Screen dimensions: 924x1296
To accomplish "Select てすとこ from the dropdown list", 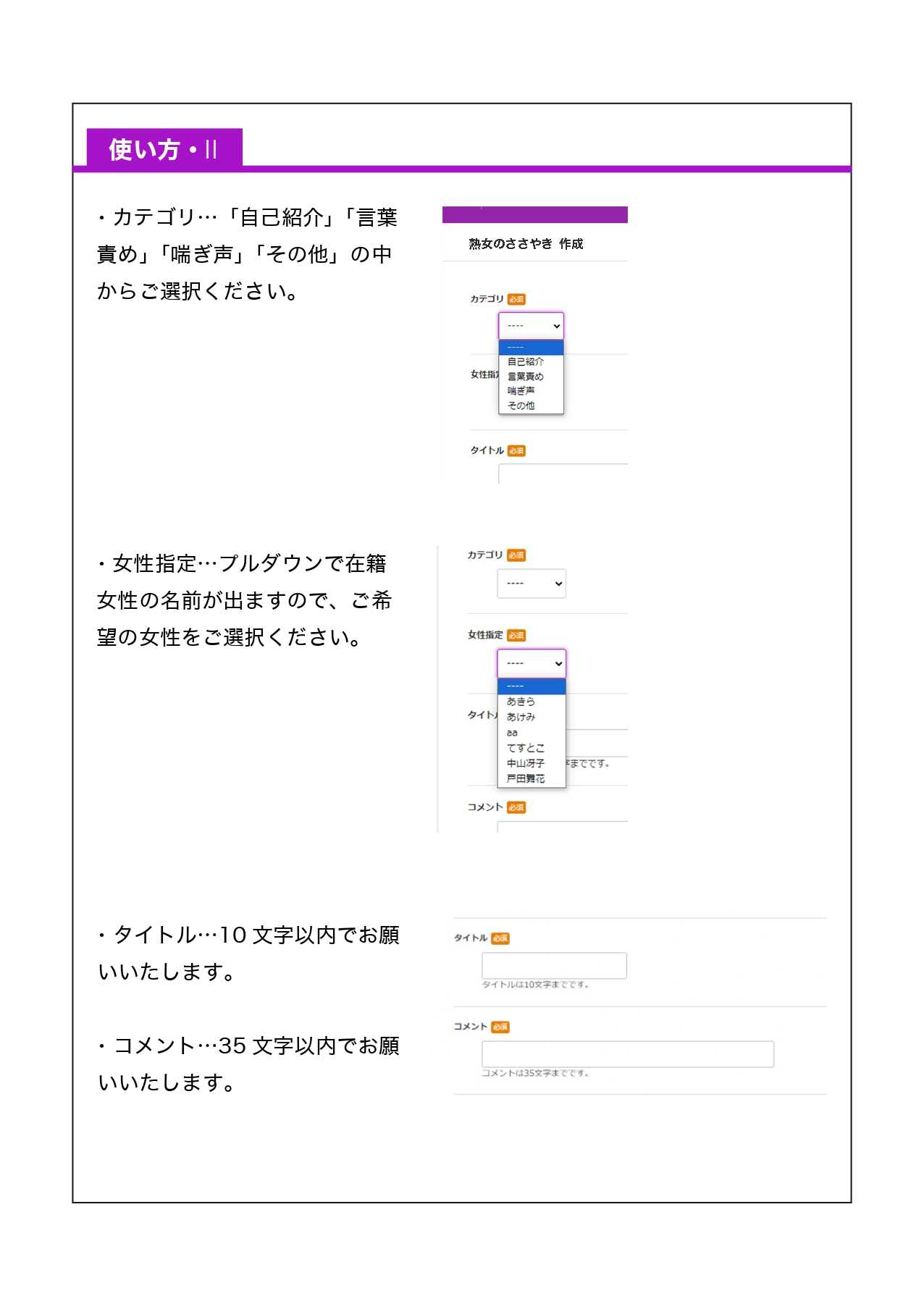I will coord(525,748).
